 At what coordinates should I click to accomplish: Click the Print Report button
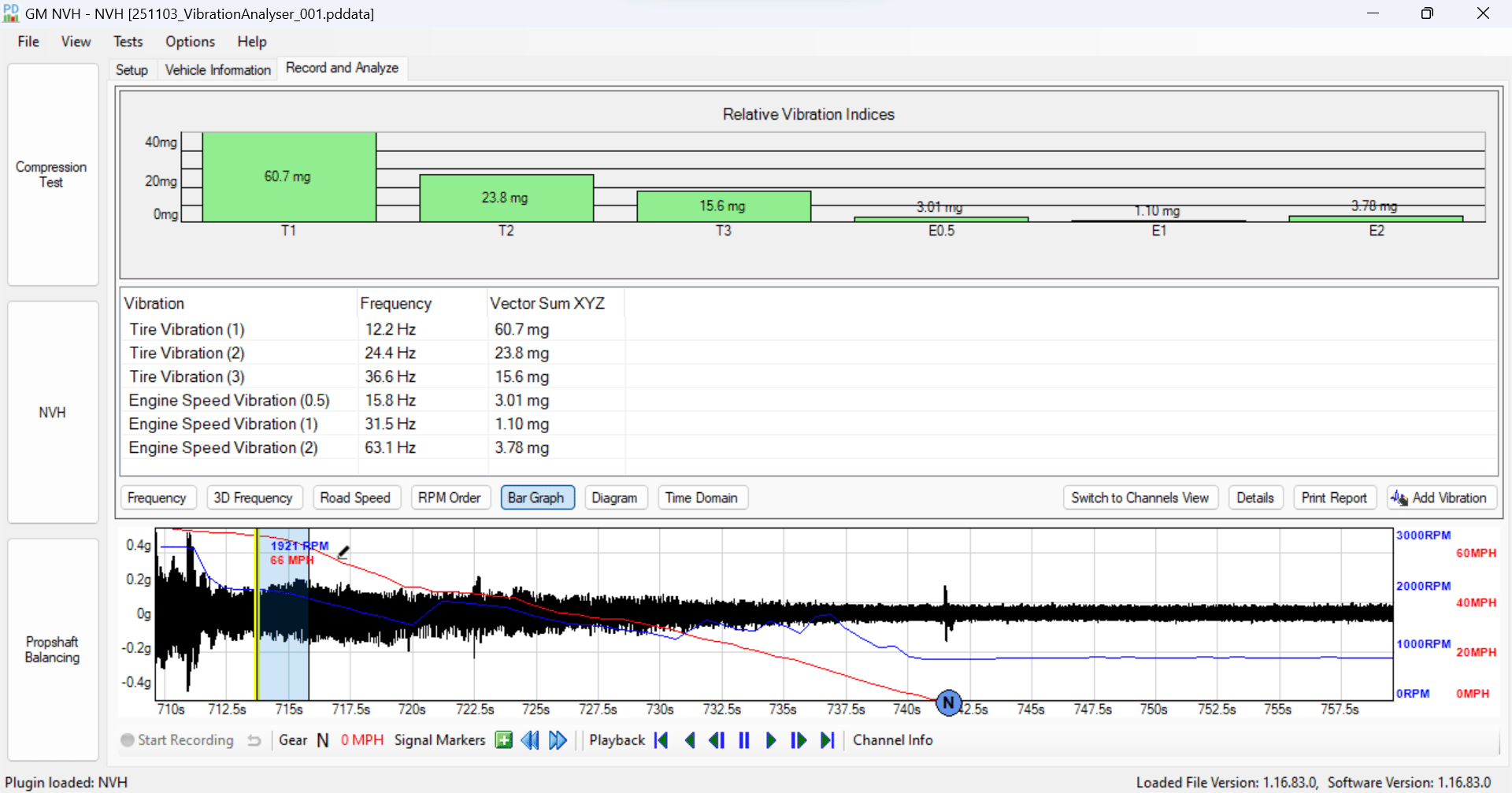tap(1333, 498)
